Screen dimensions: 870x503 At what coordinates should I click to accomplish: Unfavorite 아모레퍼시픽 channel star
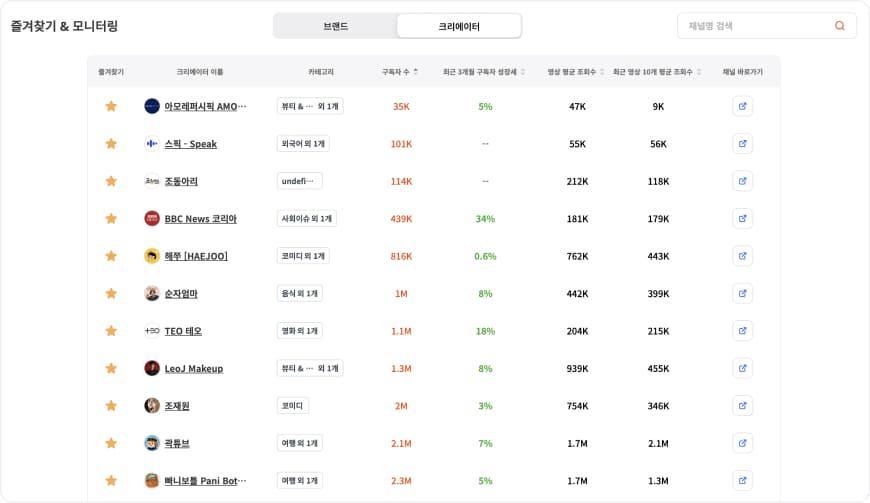[111, 106]
